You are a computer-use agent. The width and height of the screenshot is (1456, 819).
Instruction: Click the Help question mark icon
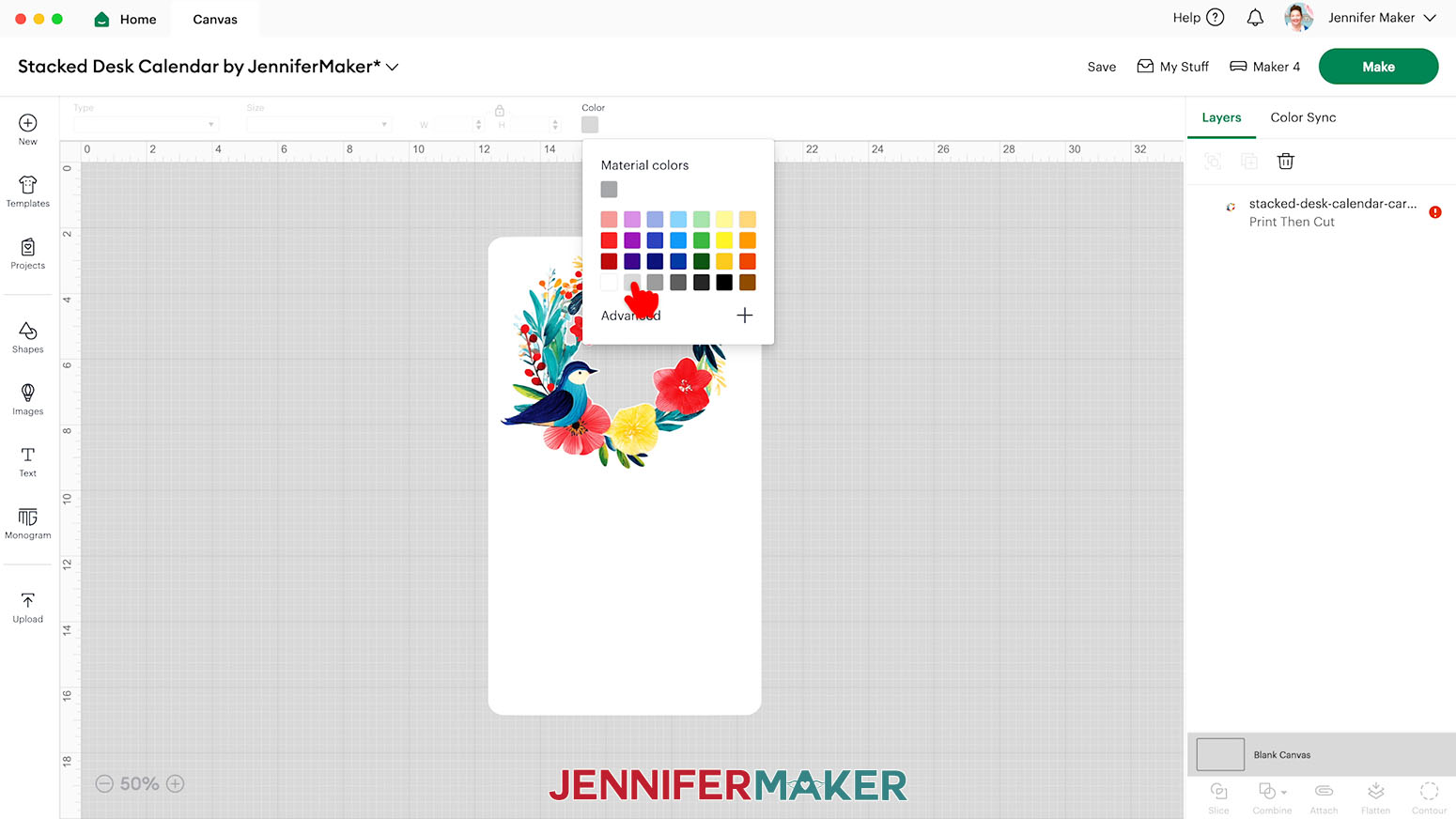pos(1216,18)
